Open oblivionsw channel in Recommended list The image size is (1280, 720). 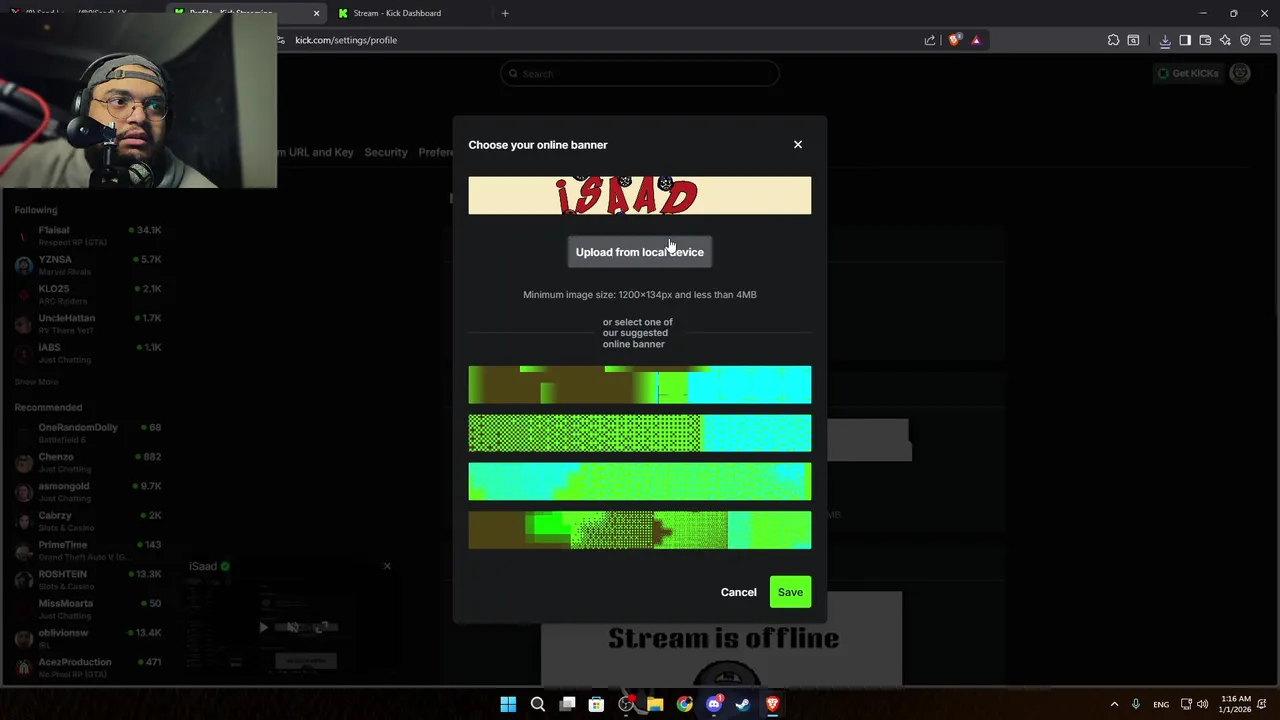tap(88, 638)
